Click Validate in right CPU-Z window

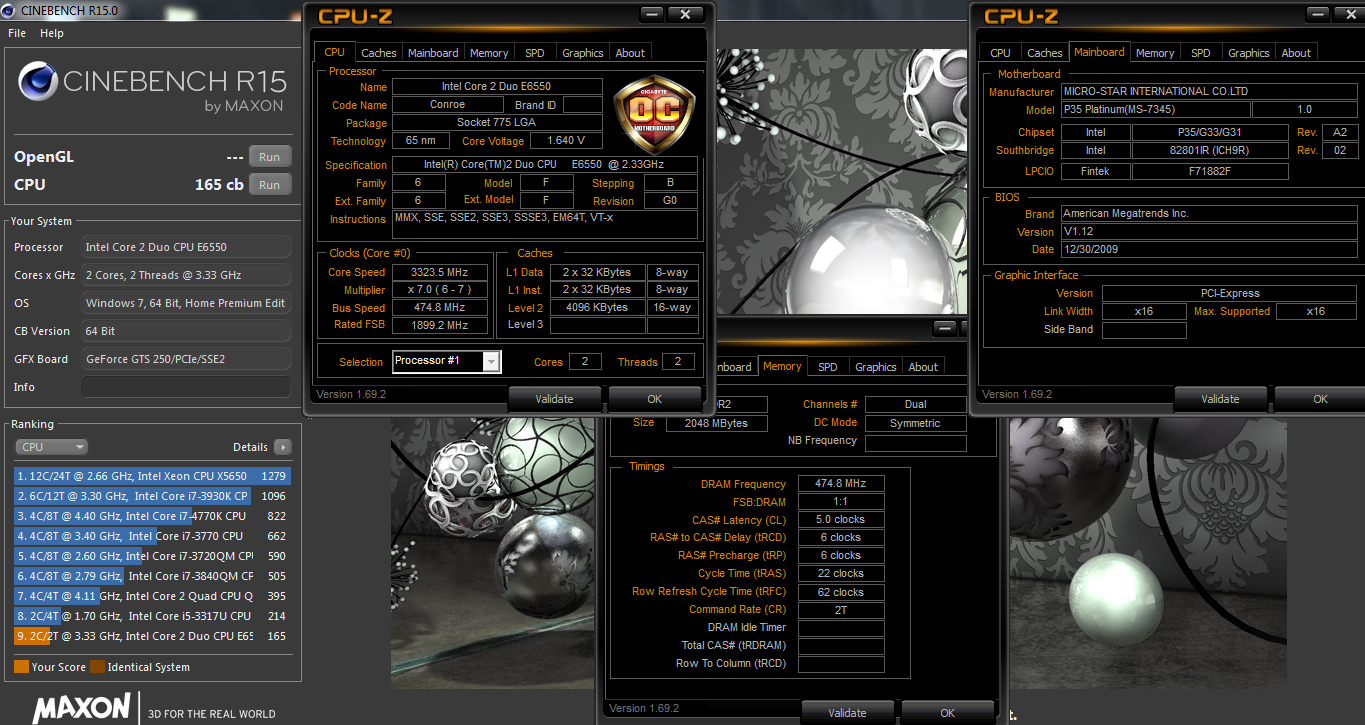[1220, 398]
